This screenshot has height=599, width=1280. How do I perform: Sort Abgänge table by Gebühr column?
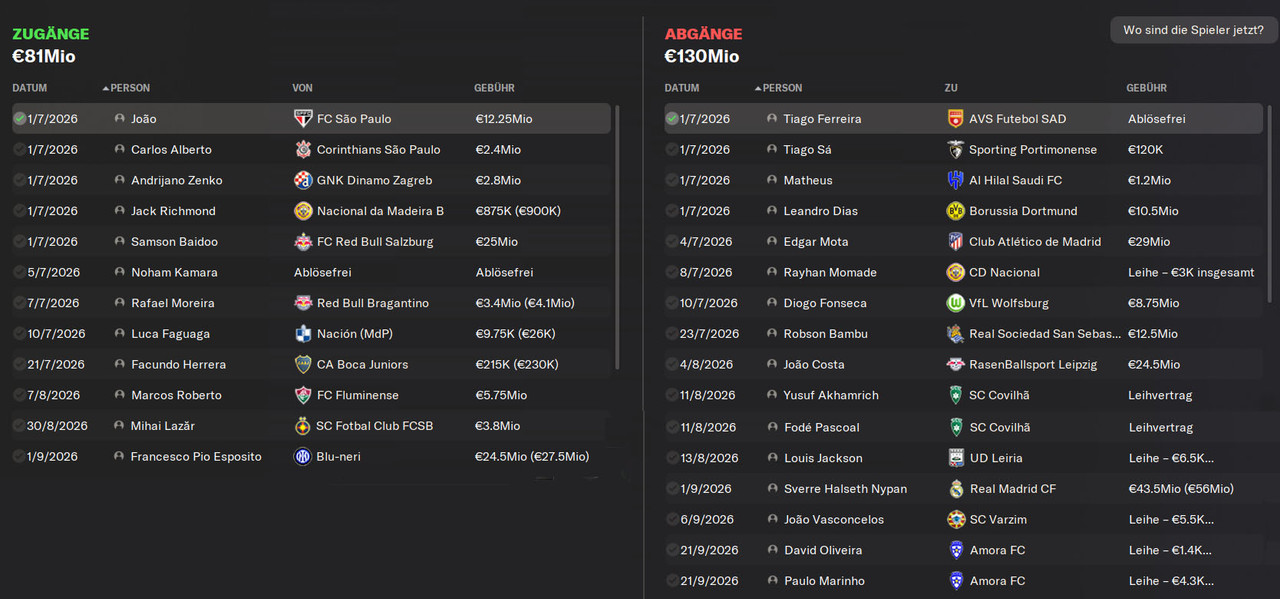(1146, 88)
